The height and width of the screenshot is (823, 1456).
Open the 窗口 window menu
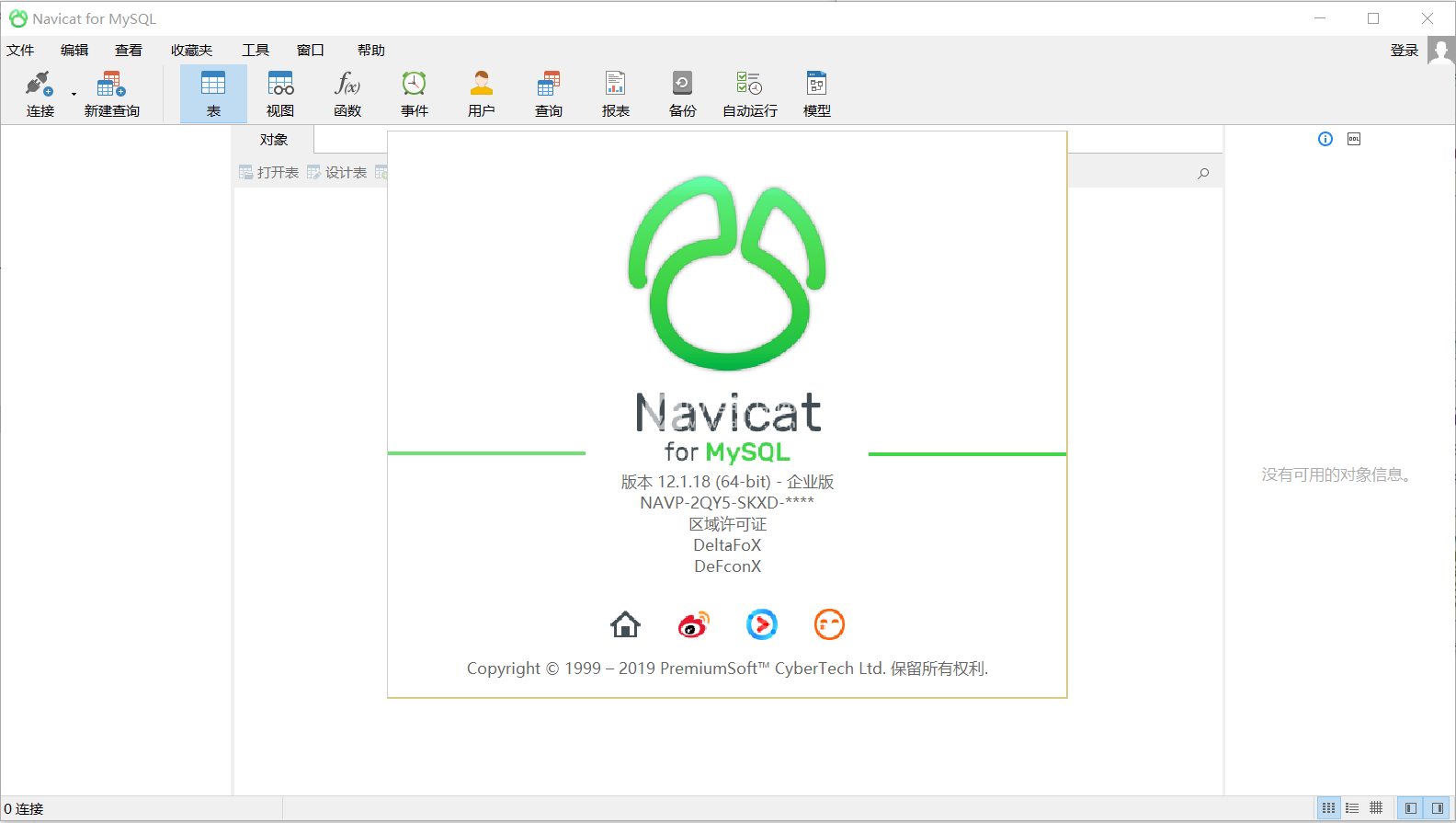[x=311, y=50]
